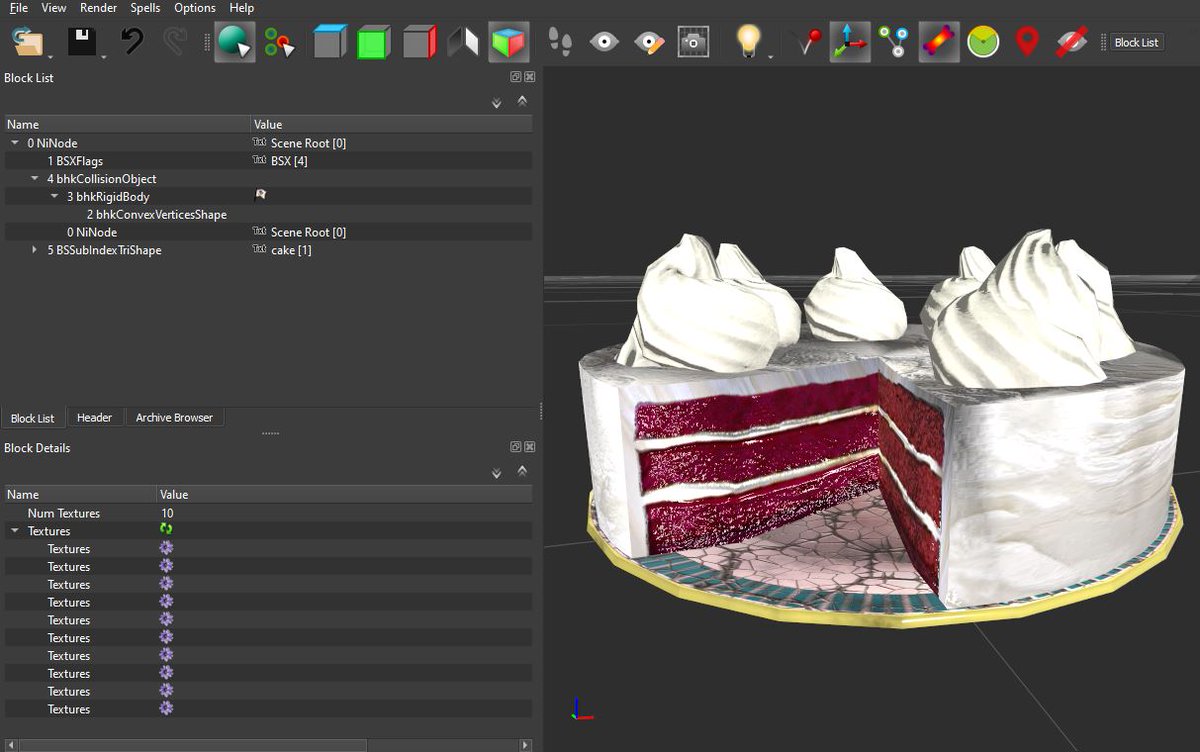Click the flag icon in bhkRigidBody row
The width and height of the screenshot is (1200, 752).
(x=261, y=196)
